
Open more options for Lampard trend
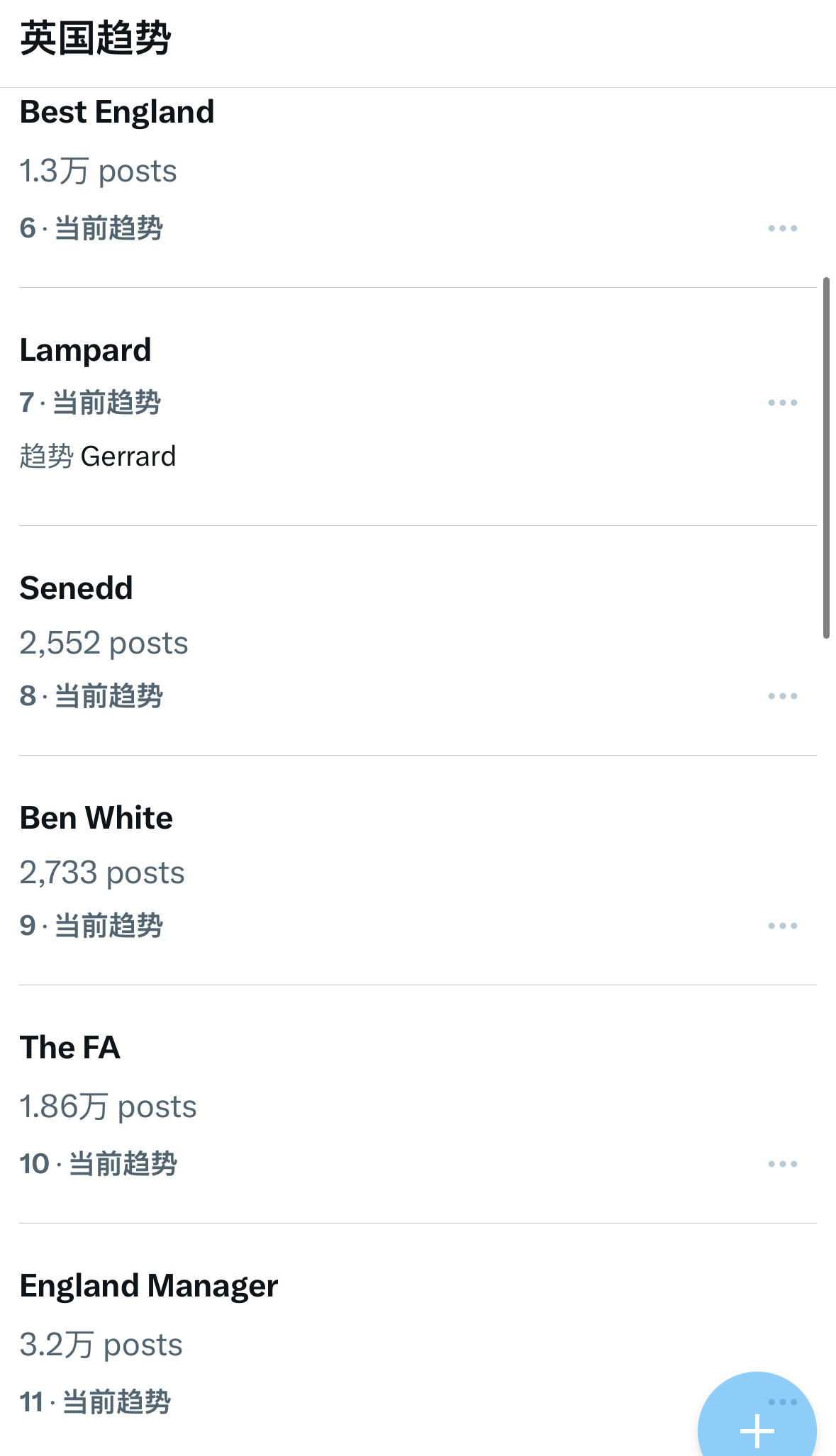(x=783, y=403)
